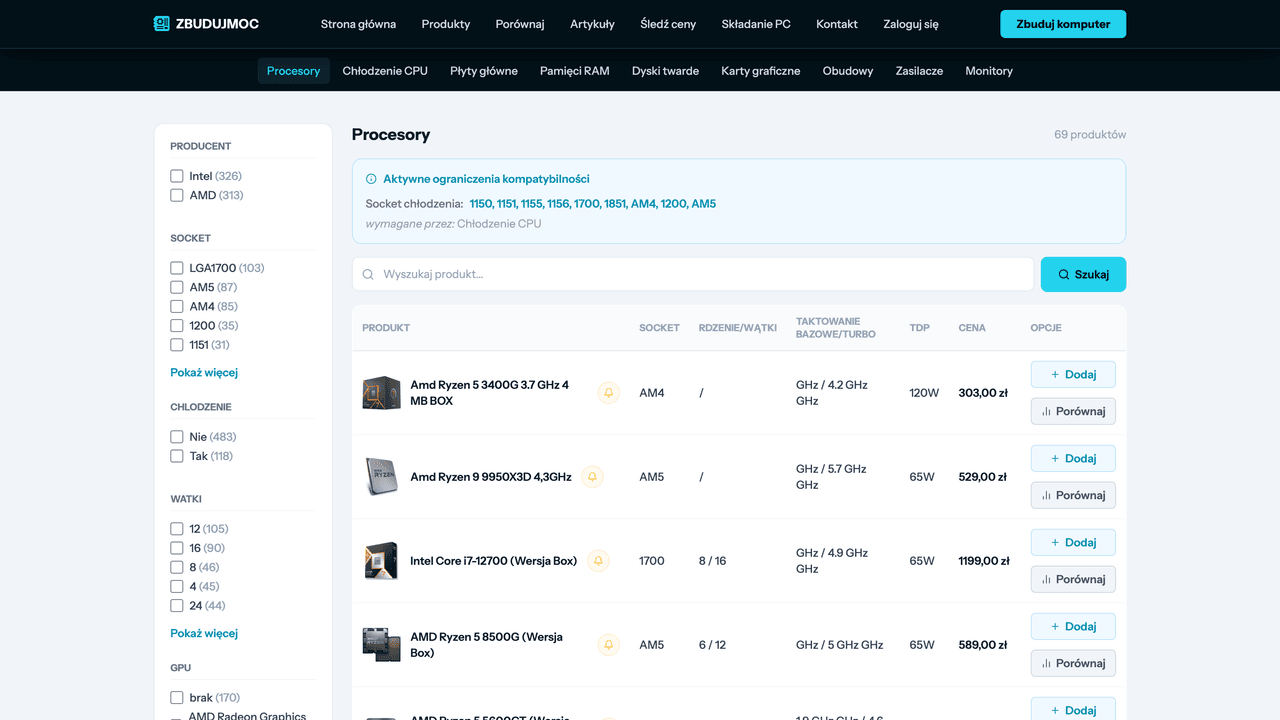Select the 1151 socket checkbox

[177, 345]
